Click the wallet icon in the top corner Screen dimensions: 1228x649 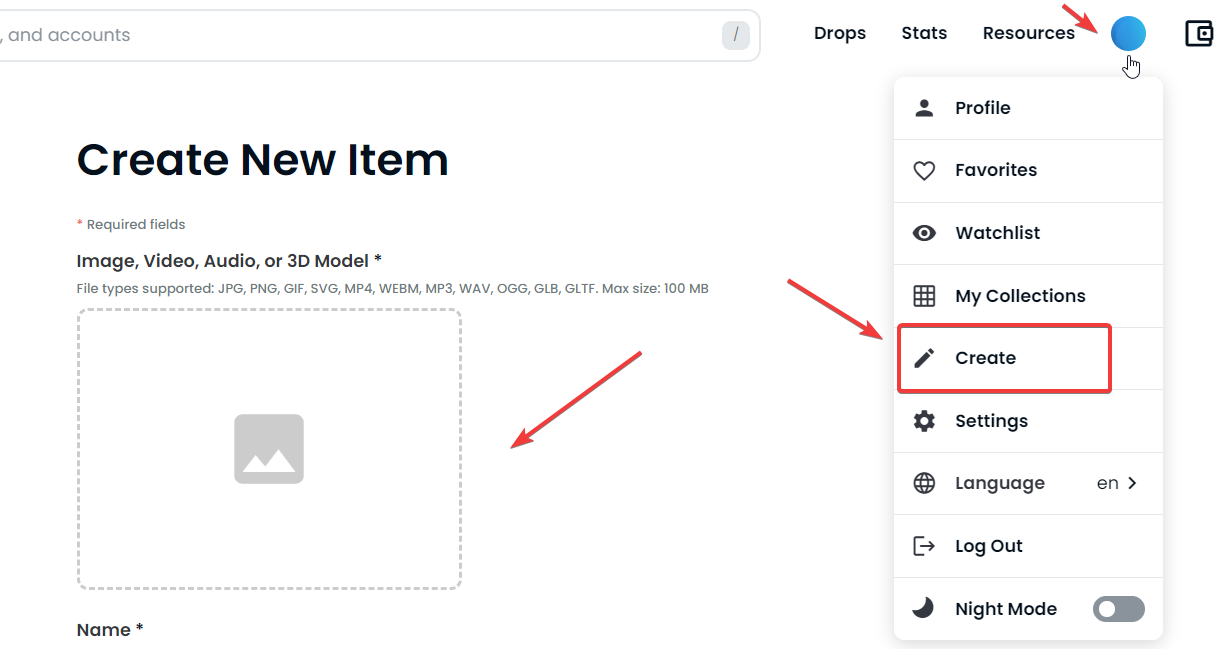(1198, 33)
